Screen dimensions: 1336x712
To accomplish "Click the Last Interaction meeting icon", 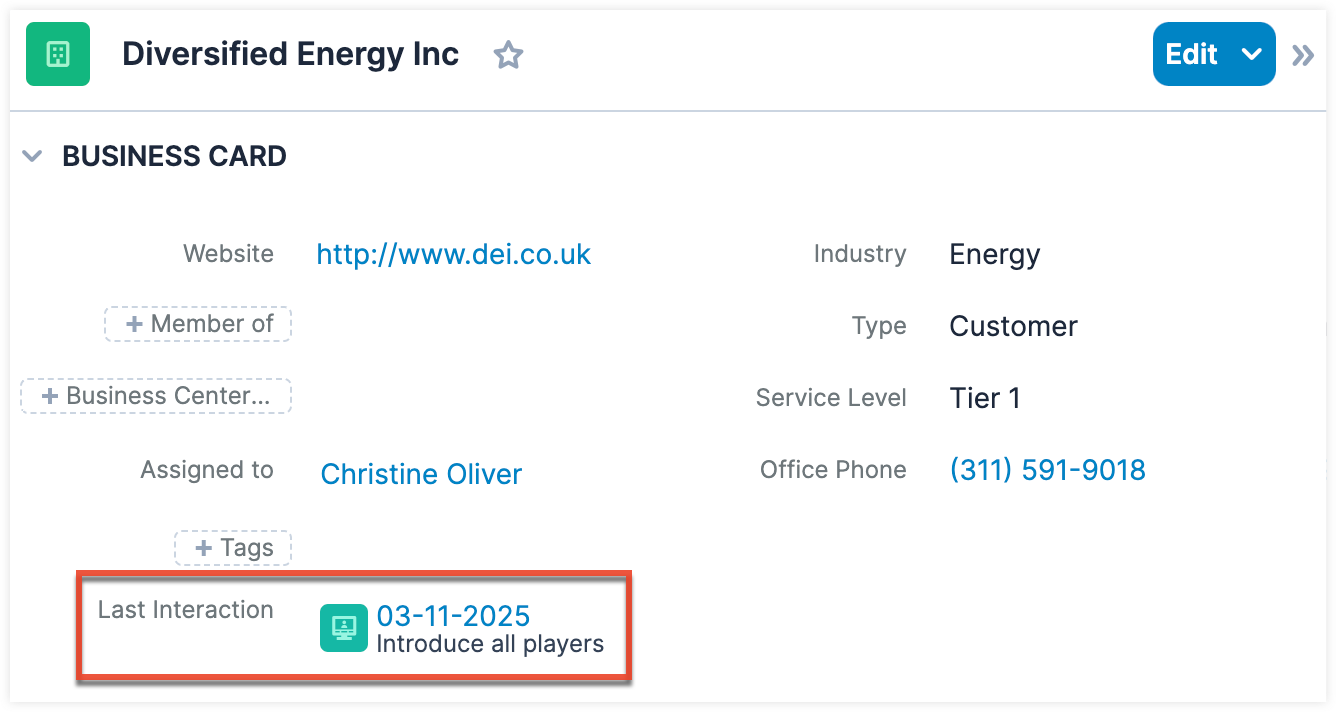I will coord(343,628).
